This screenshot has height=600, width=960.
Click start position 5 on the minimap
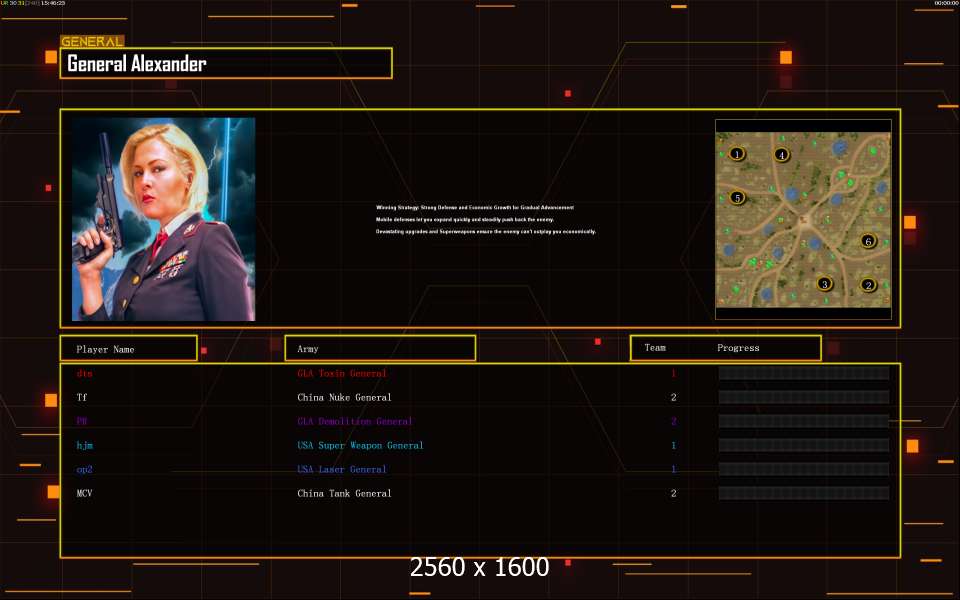[738, 198]
